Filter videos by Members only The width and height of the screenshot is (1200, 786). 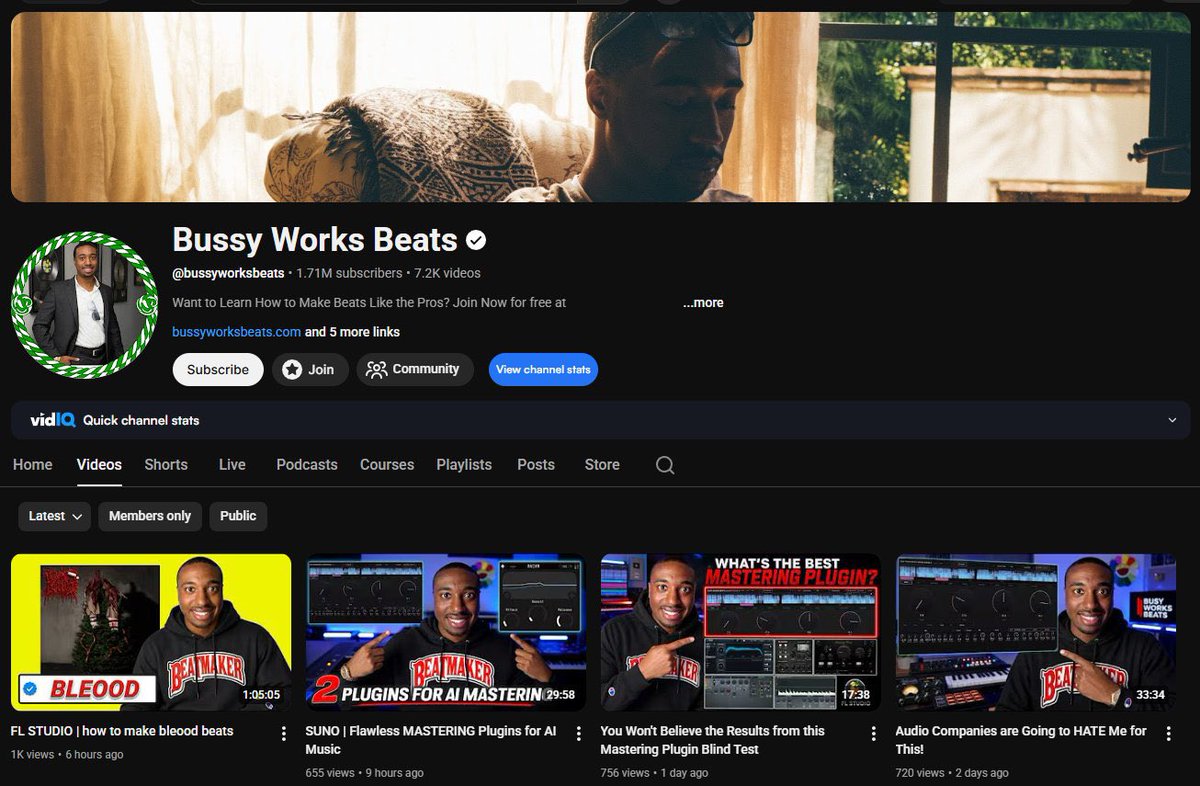(150, 516)
